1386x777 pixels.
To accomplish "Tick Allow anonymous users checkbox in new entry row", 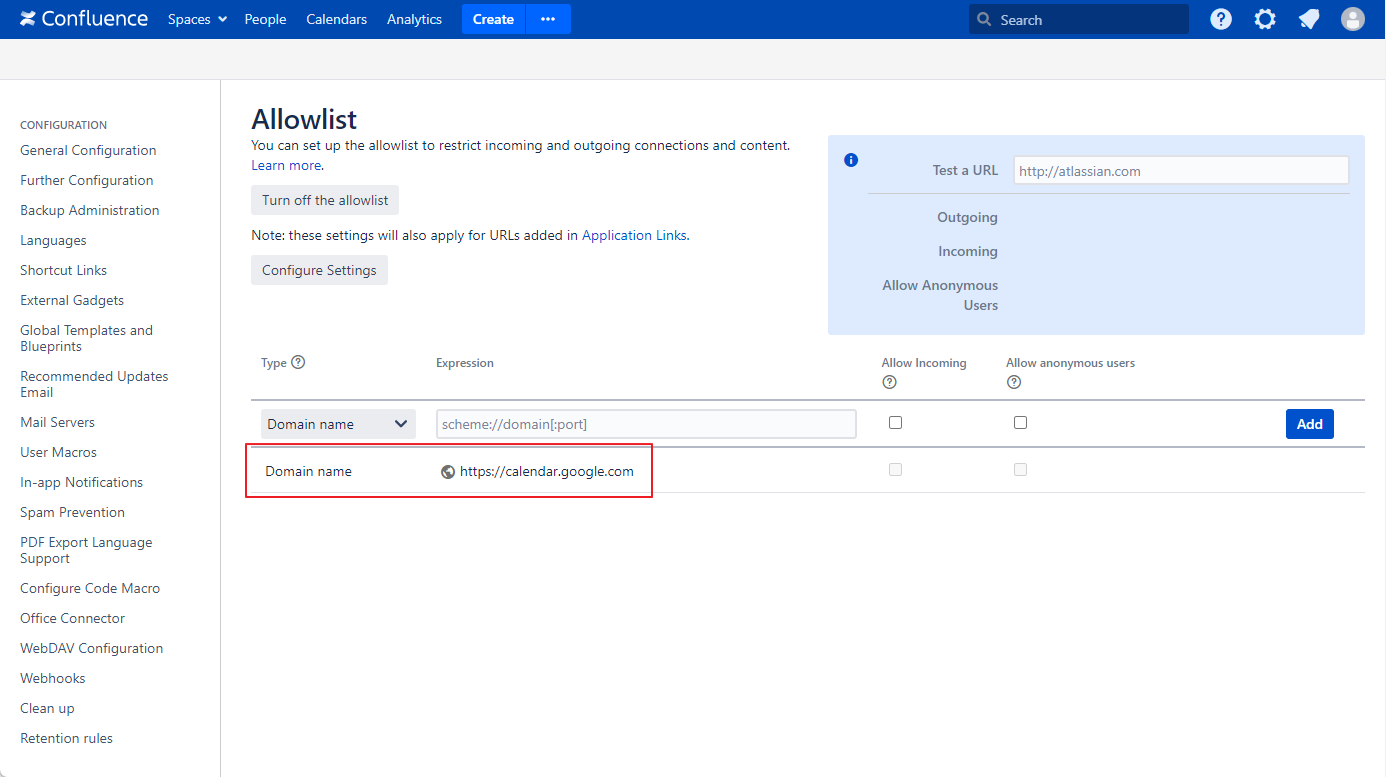I will [1020, 423].
